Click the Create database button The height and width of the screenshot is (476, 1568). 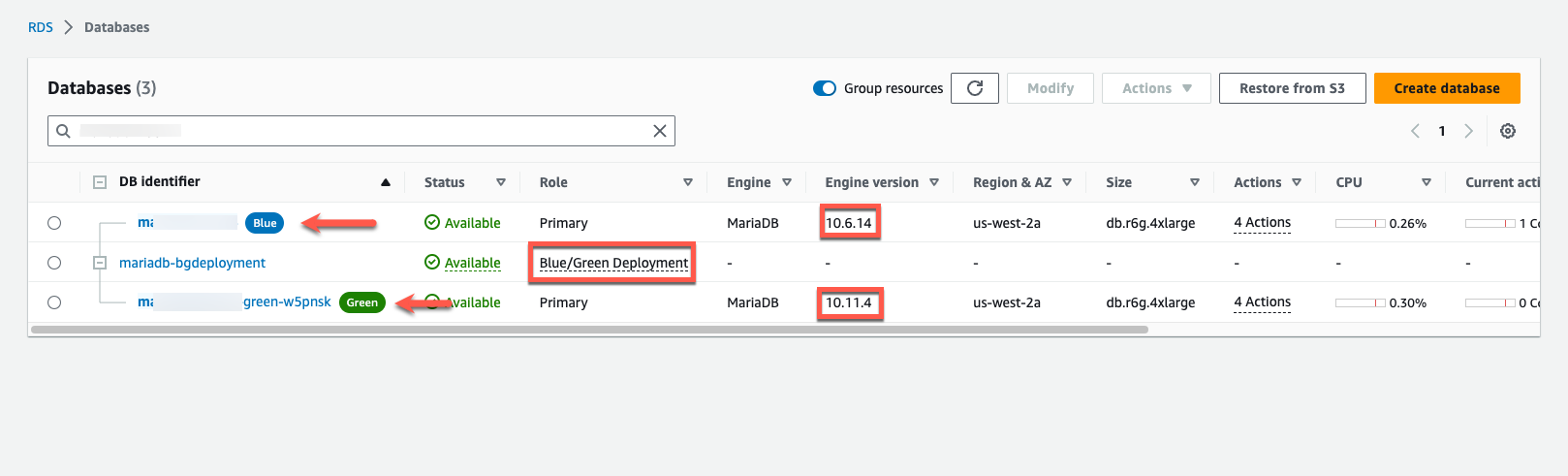1446,88
